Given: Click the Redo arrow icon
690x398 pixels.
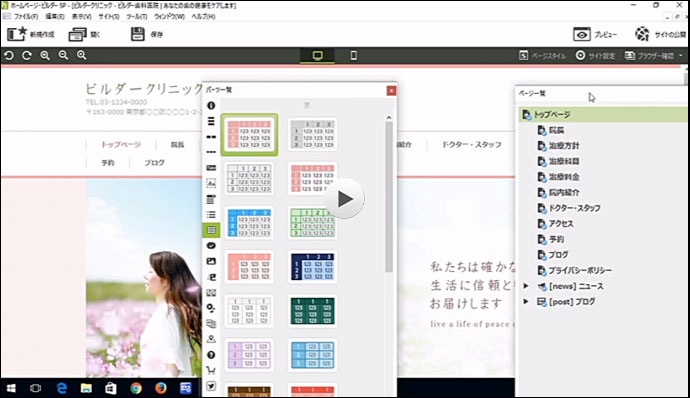Looking at the screenshot, I should pos(27,55).
